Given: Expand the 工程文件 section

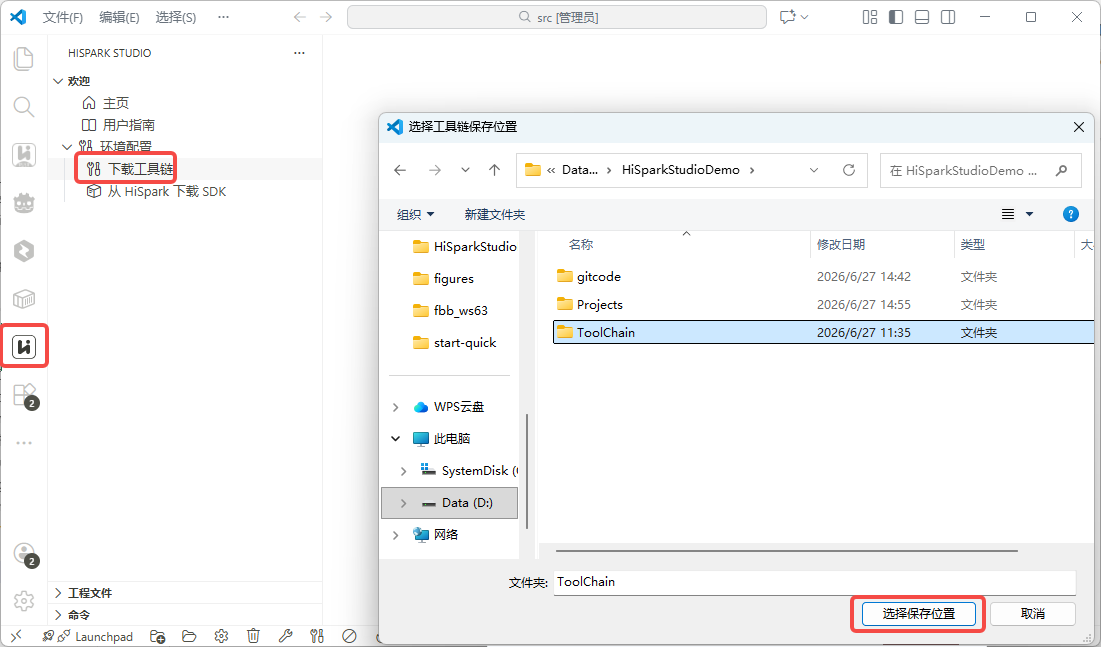Looking at the screenshot, I should click(58, 593).
